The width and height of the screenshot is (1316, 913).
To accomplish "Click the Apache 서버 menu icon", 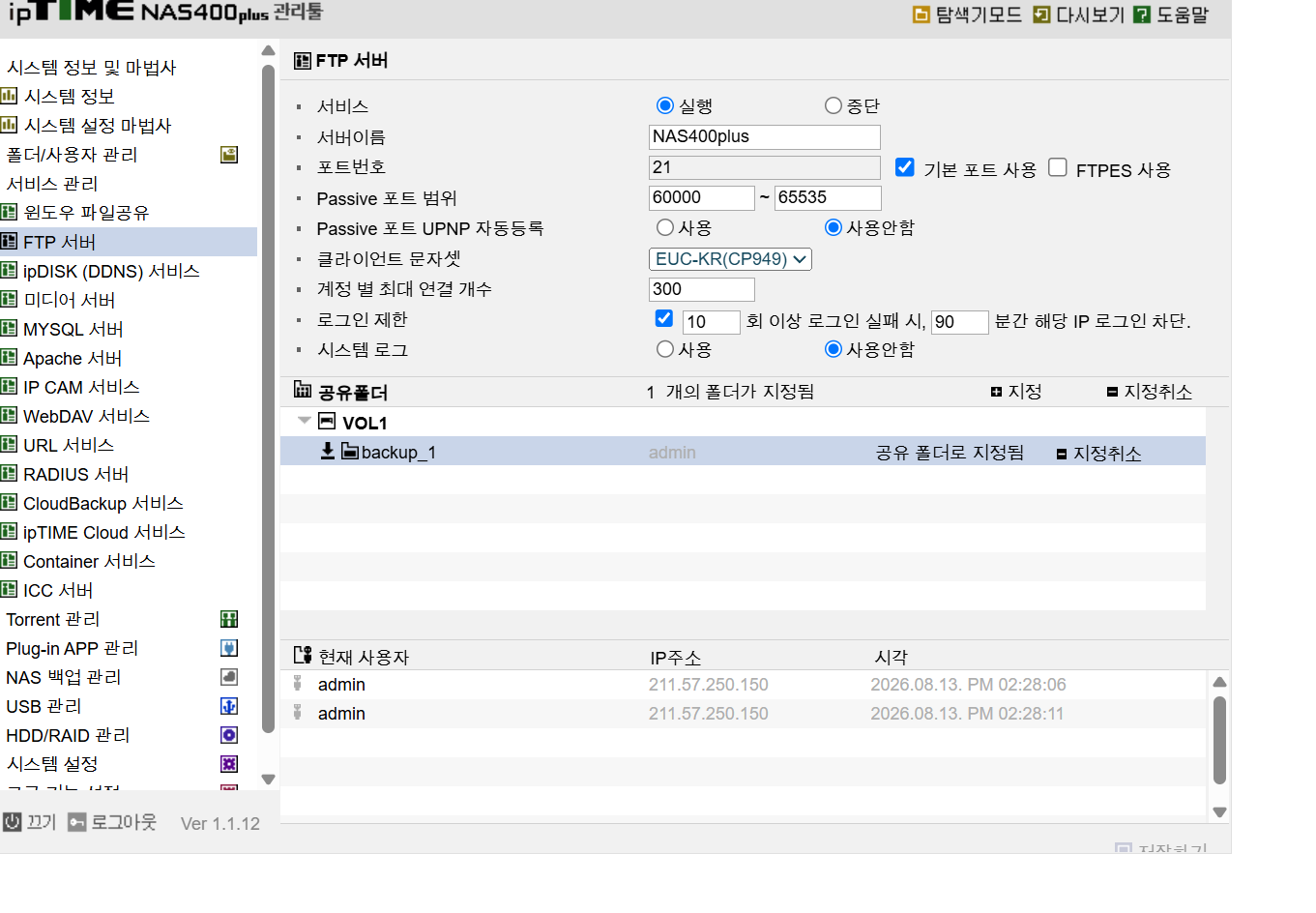I will [9, 357].
